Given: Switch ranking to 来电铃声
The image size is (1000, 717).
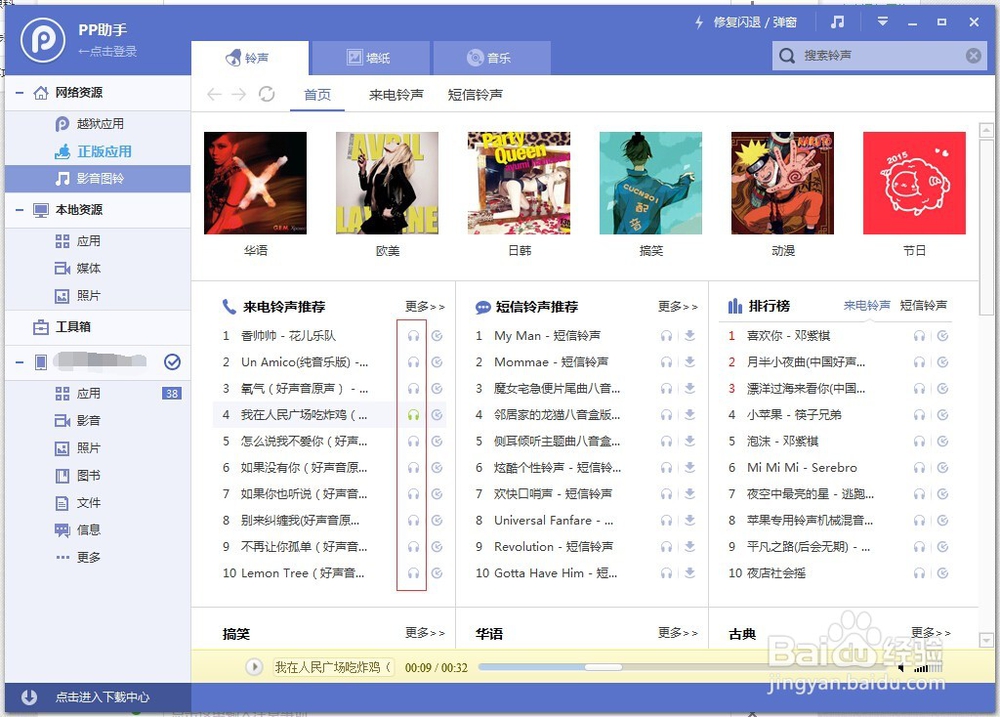Looking at the screenshot, I should 867,306.
